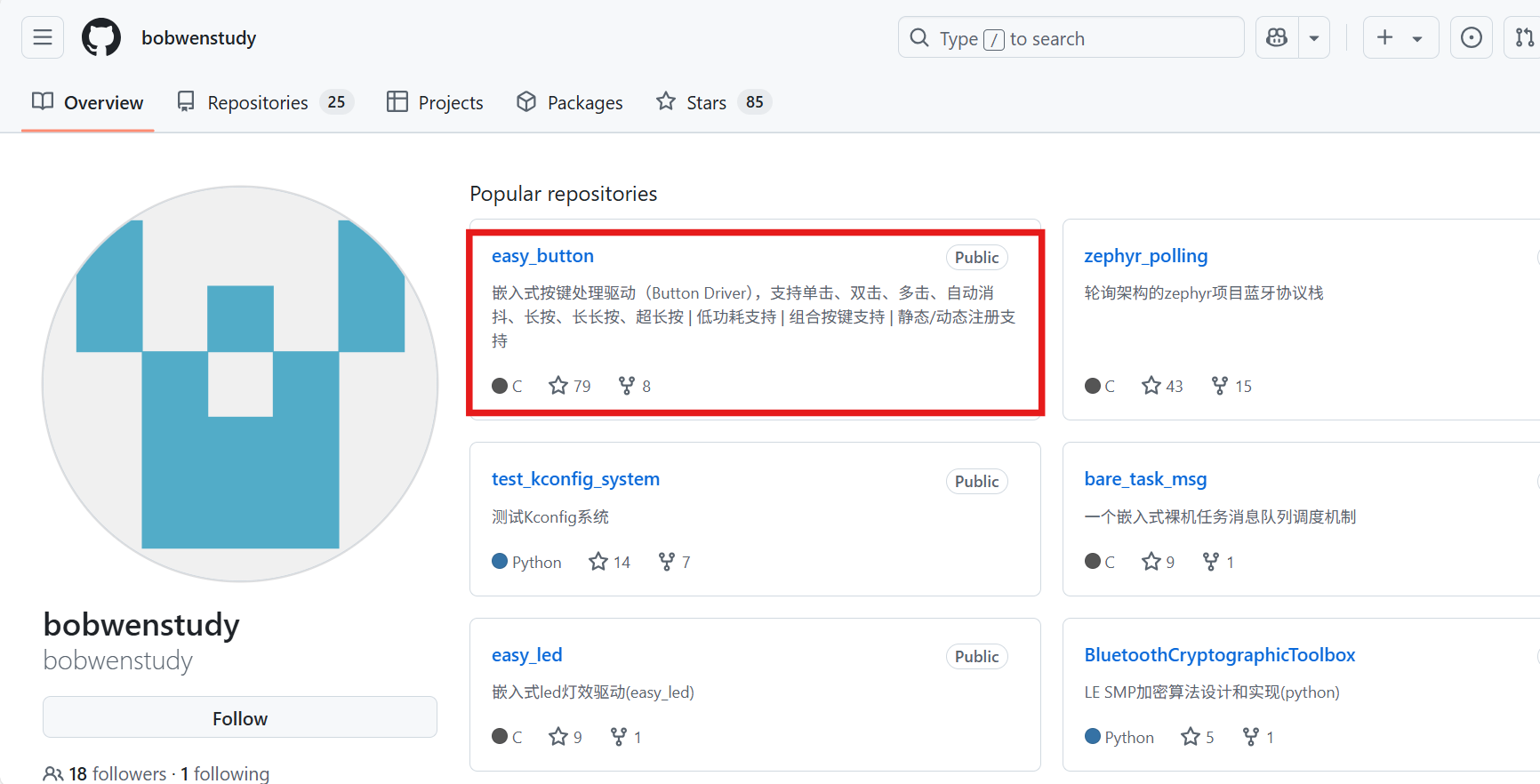
Task: View the 1 following list
Action: pyautogui.click(x=225, y=773)
